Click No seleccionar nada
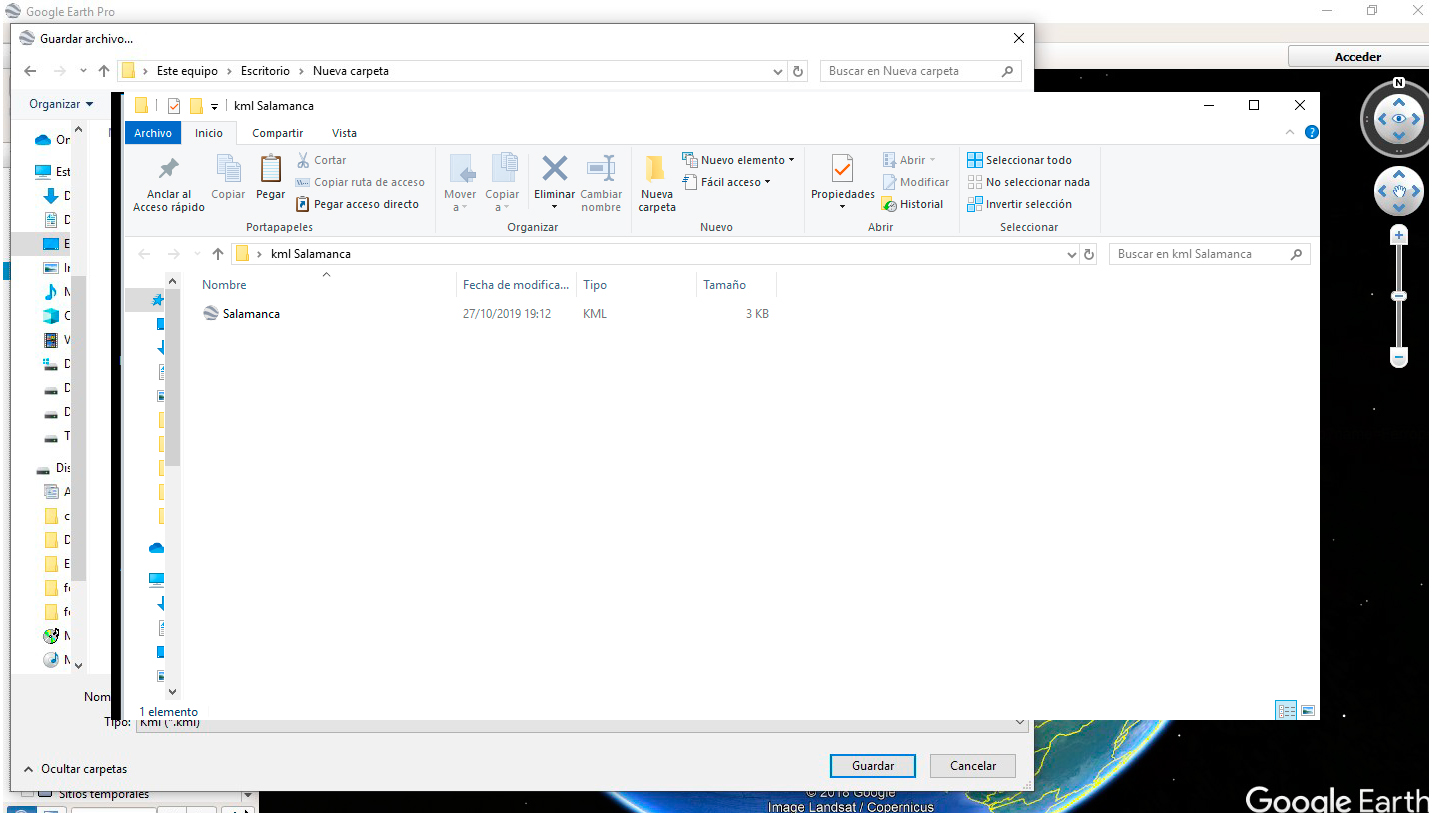Viewport: 1432px width, 813px height. [x=1028, y=182]
